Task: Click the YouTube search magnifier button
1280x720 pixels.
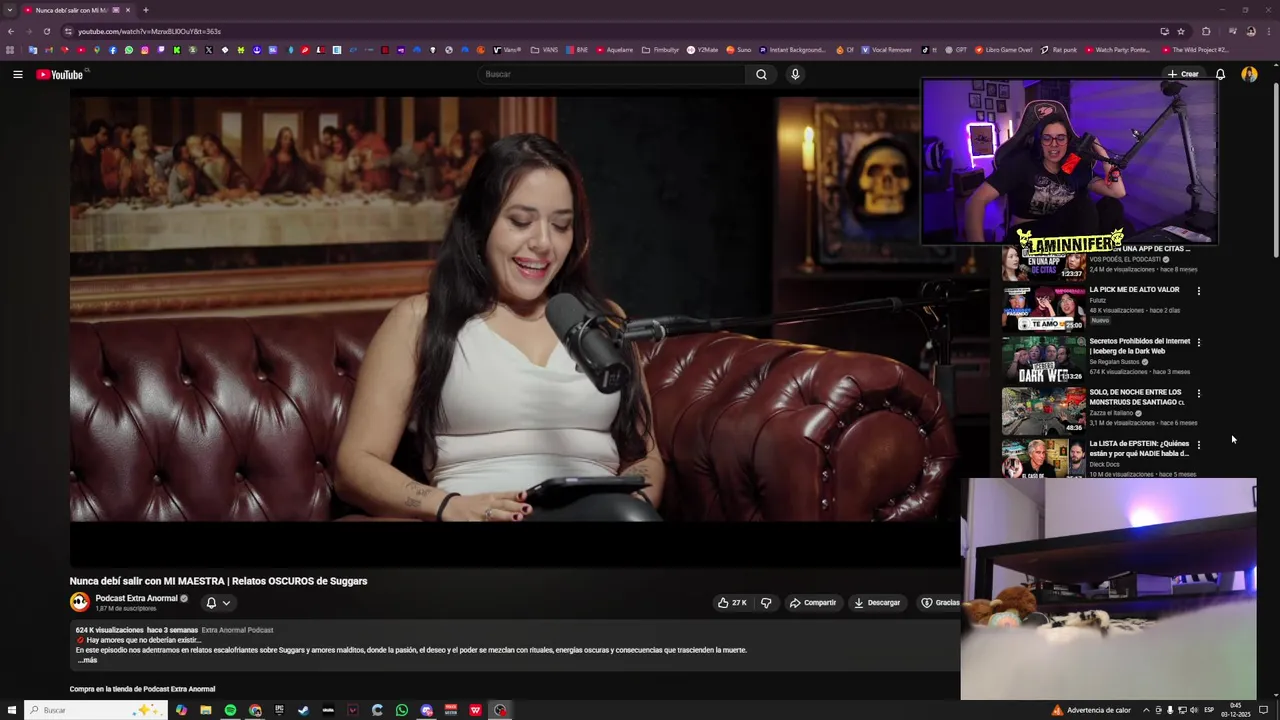Action: pyautogui.click(x=761, y=74)
